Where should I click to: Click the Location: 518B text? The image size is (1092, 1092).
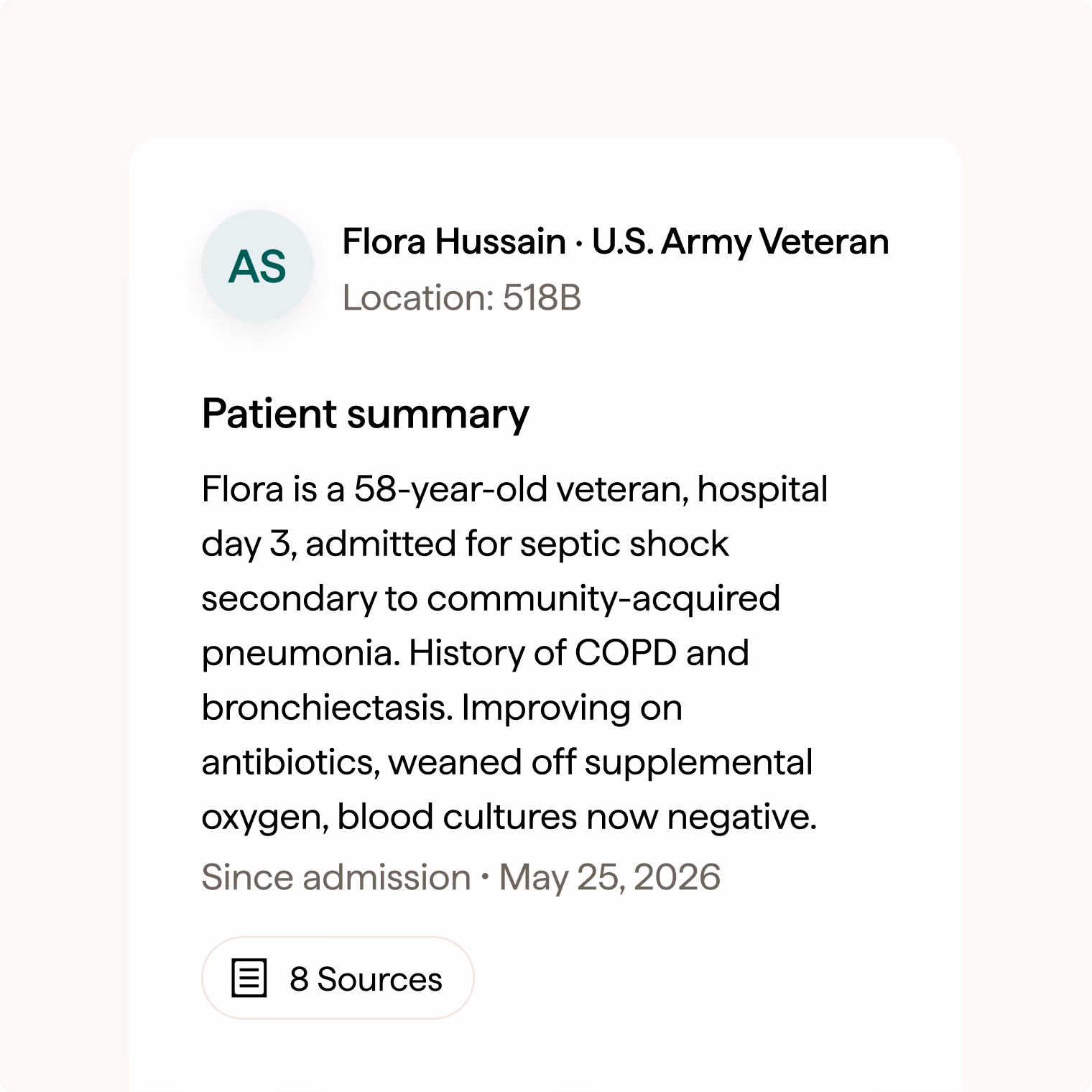pyautogui.click(x=462, y=297)
